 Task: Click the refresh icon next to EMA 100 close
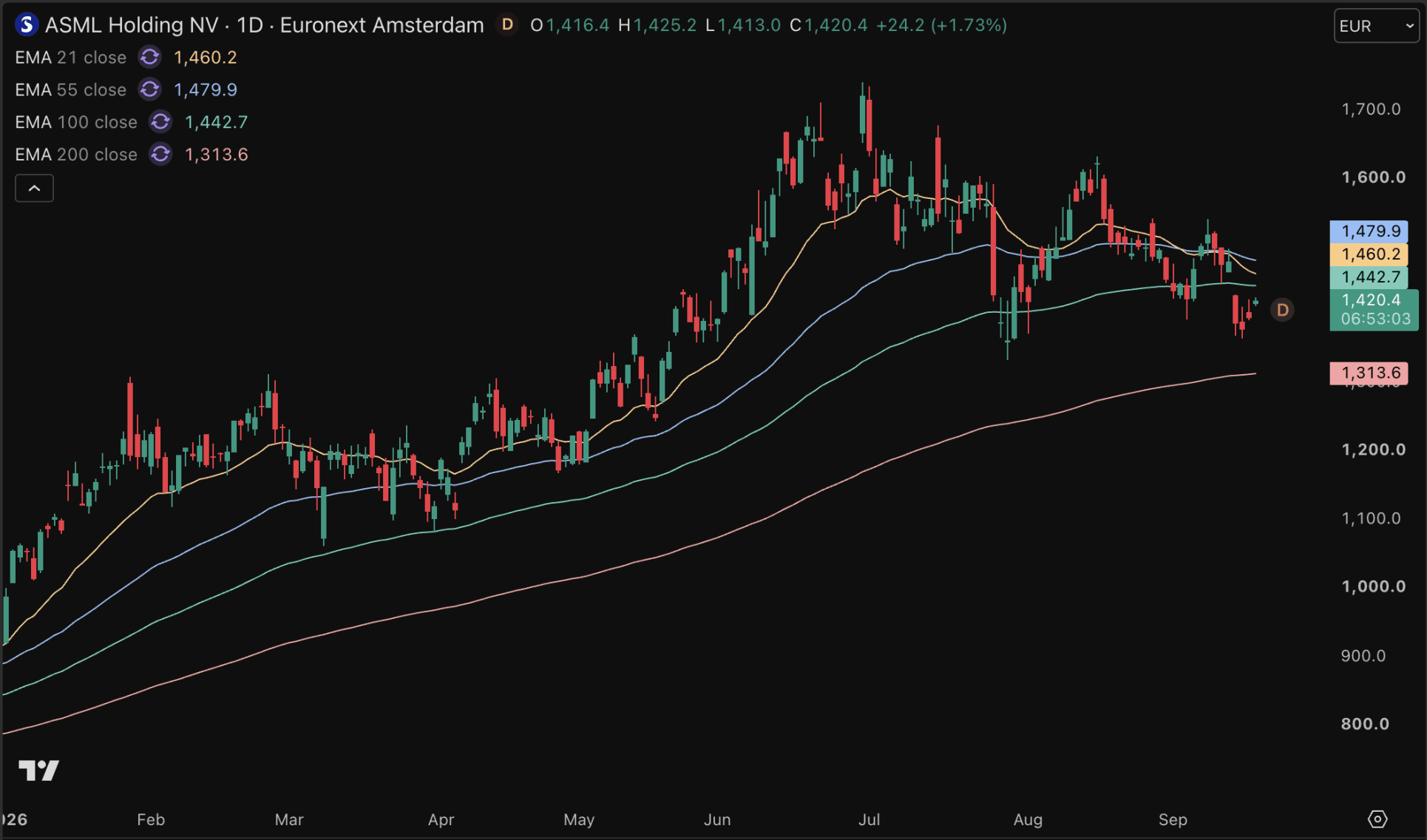pyautogui.click(x=160, y=122)
